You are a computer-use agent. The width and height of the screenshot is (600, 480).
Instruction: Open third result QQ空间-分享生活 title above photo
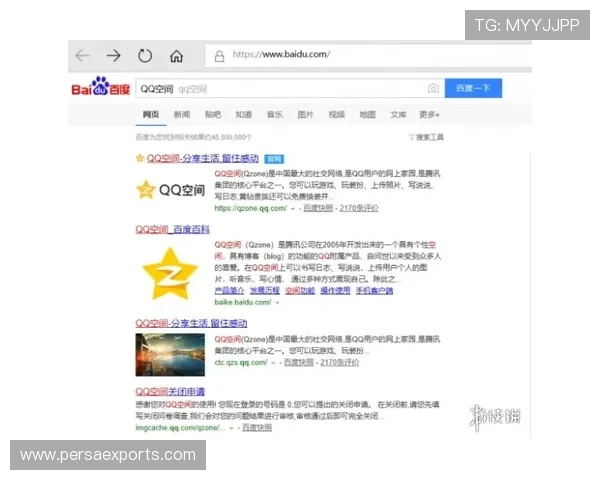click(191, 323)
